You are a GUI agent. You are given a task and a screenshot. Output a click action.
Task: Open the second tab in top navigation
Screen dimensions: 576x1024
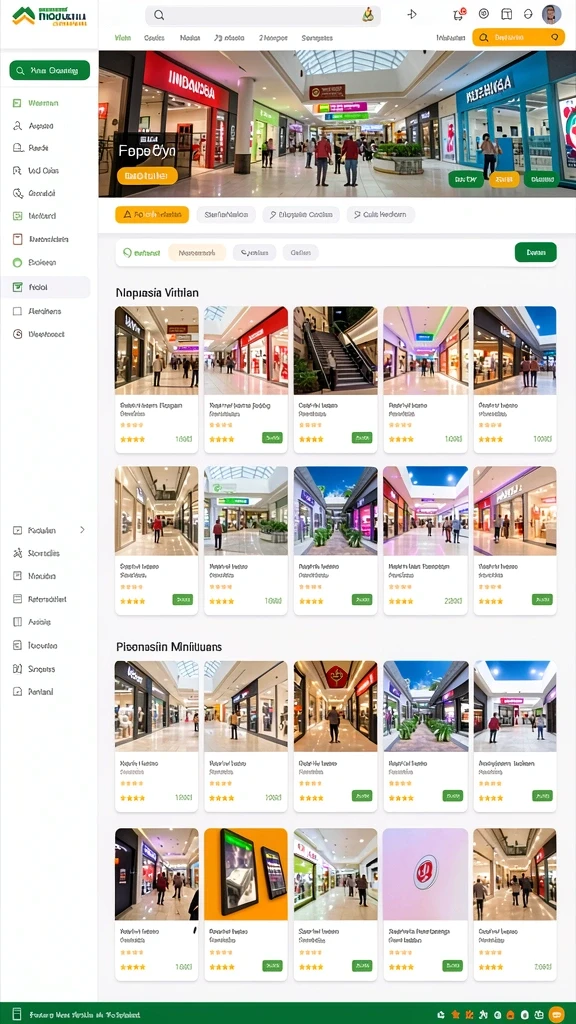(154, 38)
